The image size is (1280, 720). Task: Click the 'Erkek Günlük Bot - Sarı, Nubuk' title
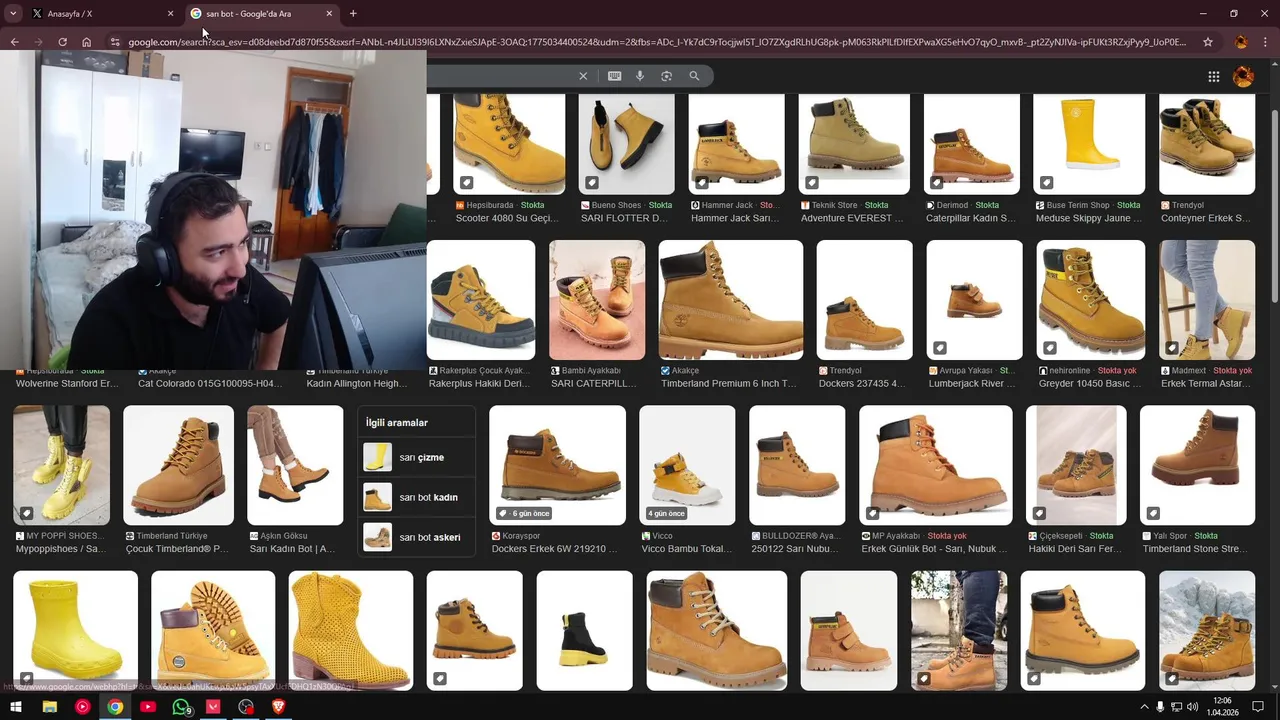934,549
